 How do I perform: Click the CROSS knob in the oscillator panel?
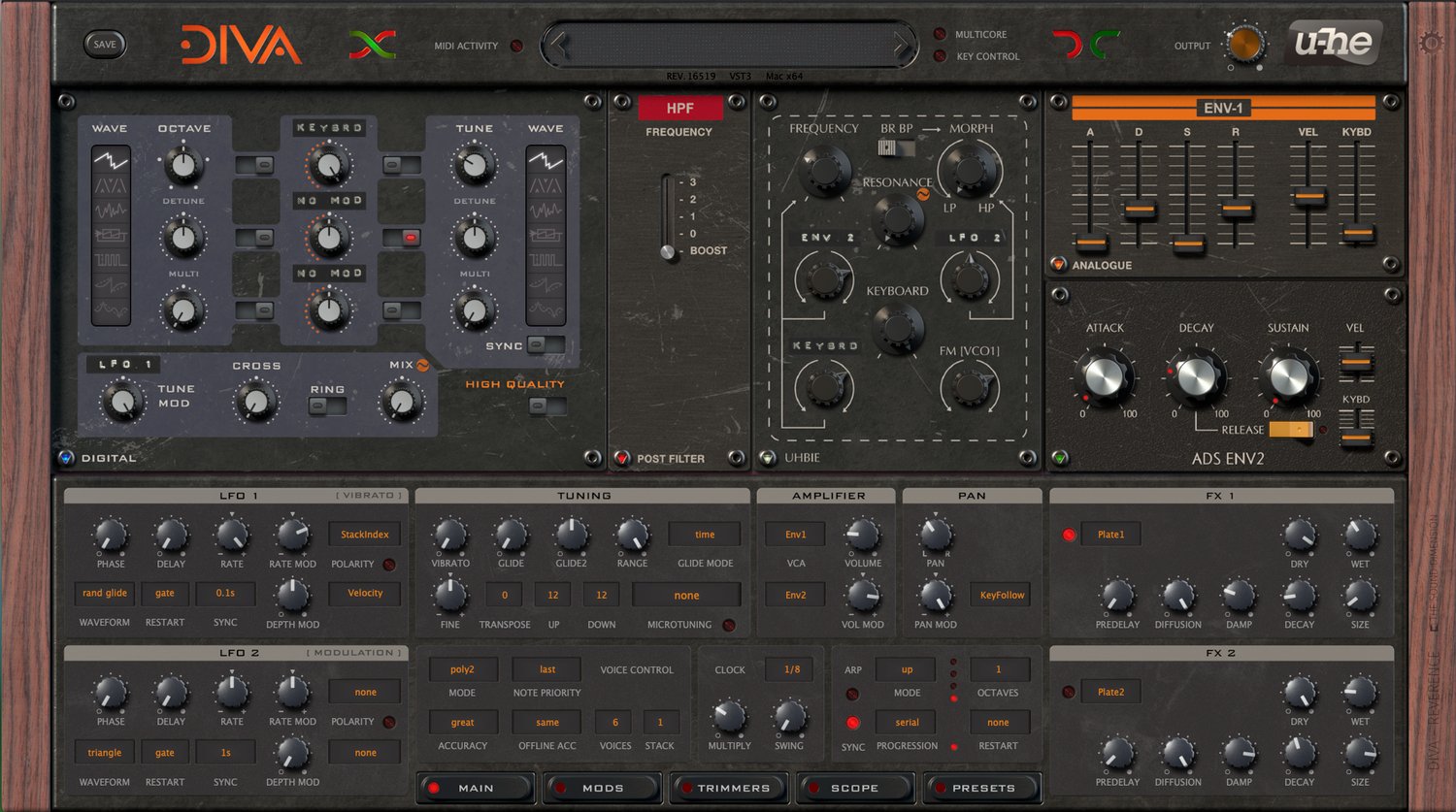pos(255,401)
